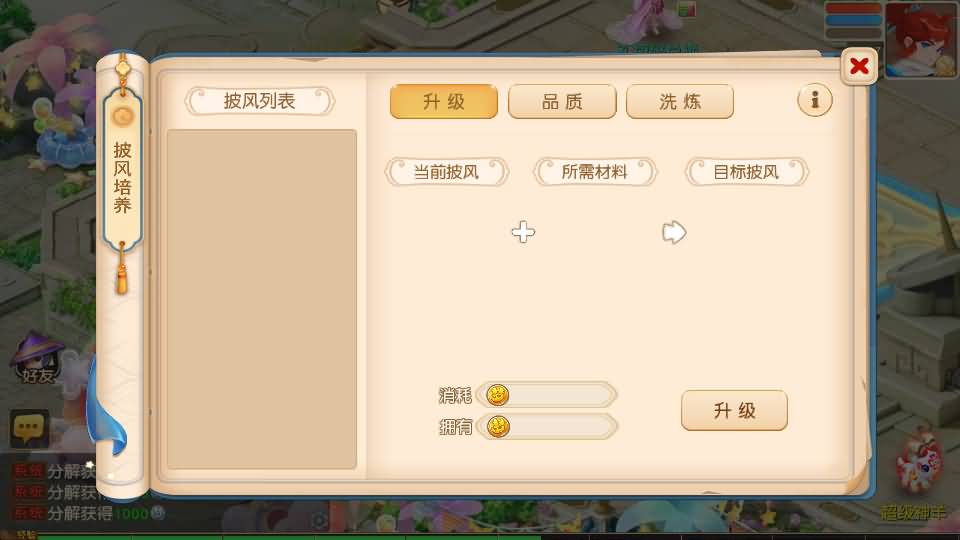Click the 披风列表 header label
The height and width of the screenshot is (540, 960).
click(260, 101)
